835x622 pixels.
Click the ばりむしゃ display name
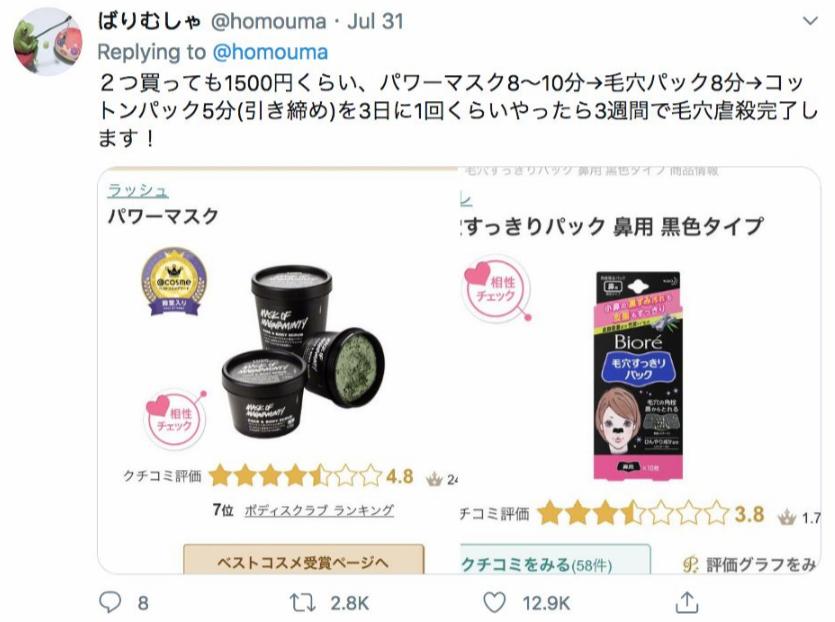(150, 21)
